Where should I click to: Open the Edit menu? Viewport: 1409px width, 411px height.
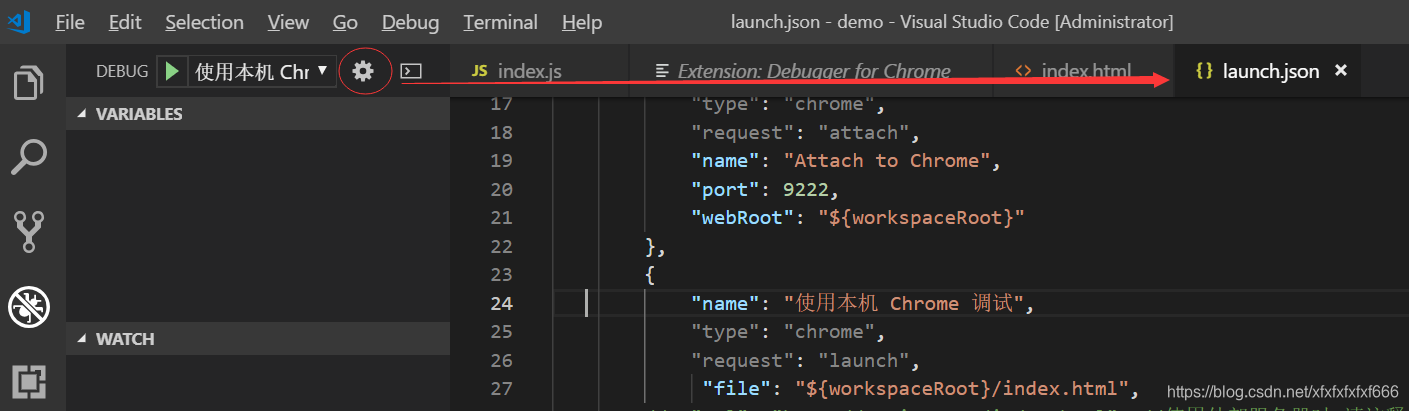(125, 22)
